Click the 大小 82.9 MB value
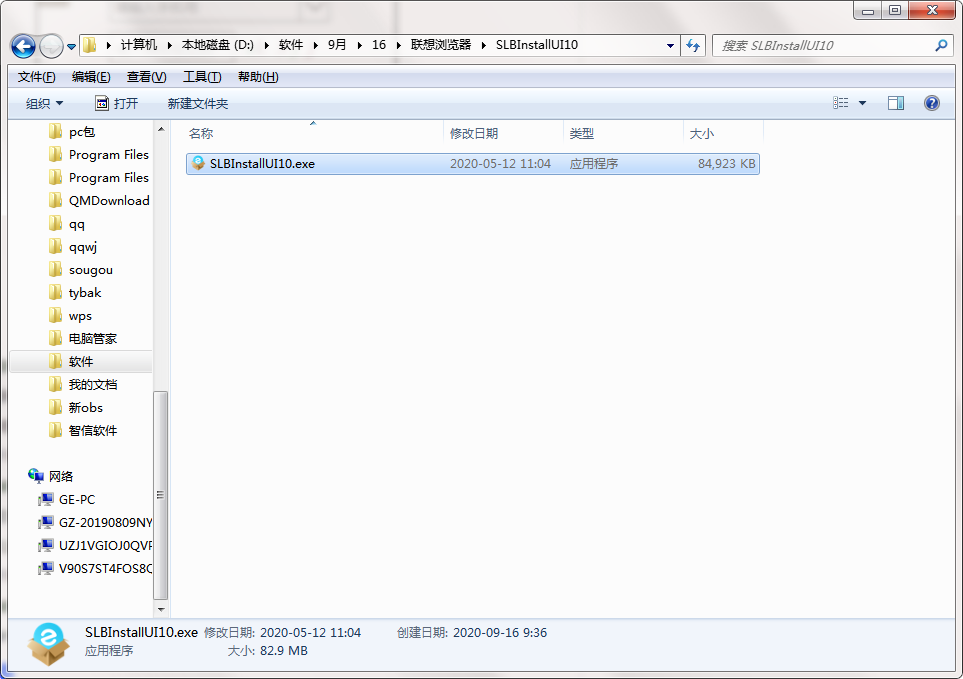This screenshot has width=963, height=679. (x=284, y=651)
